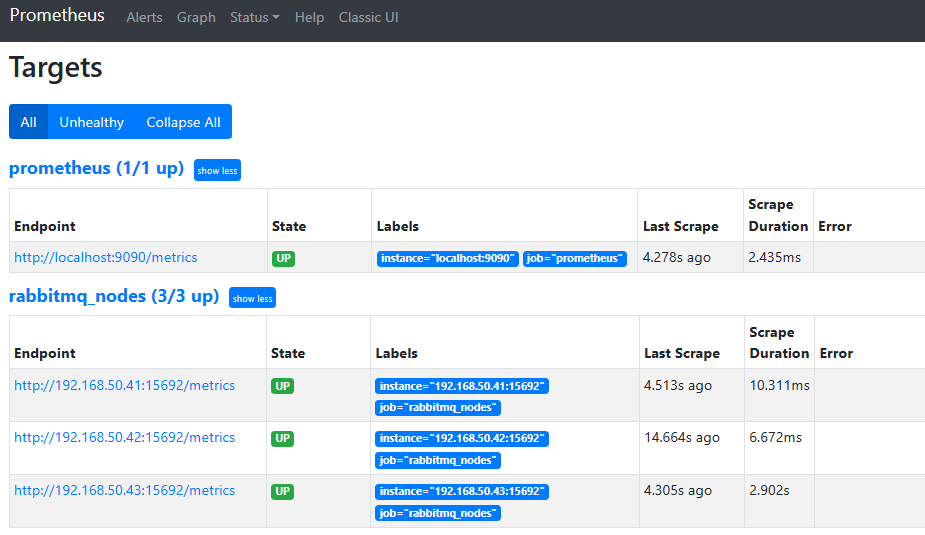Image resolution: width=925 pixels, height=535 pixels.
Task: Open the Help link
Action: click(309, 18)
